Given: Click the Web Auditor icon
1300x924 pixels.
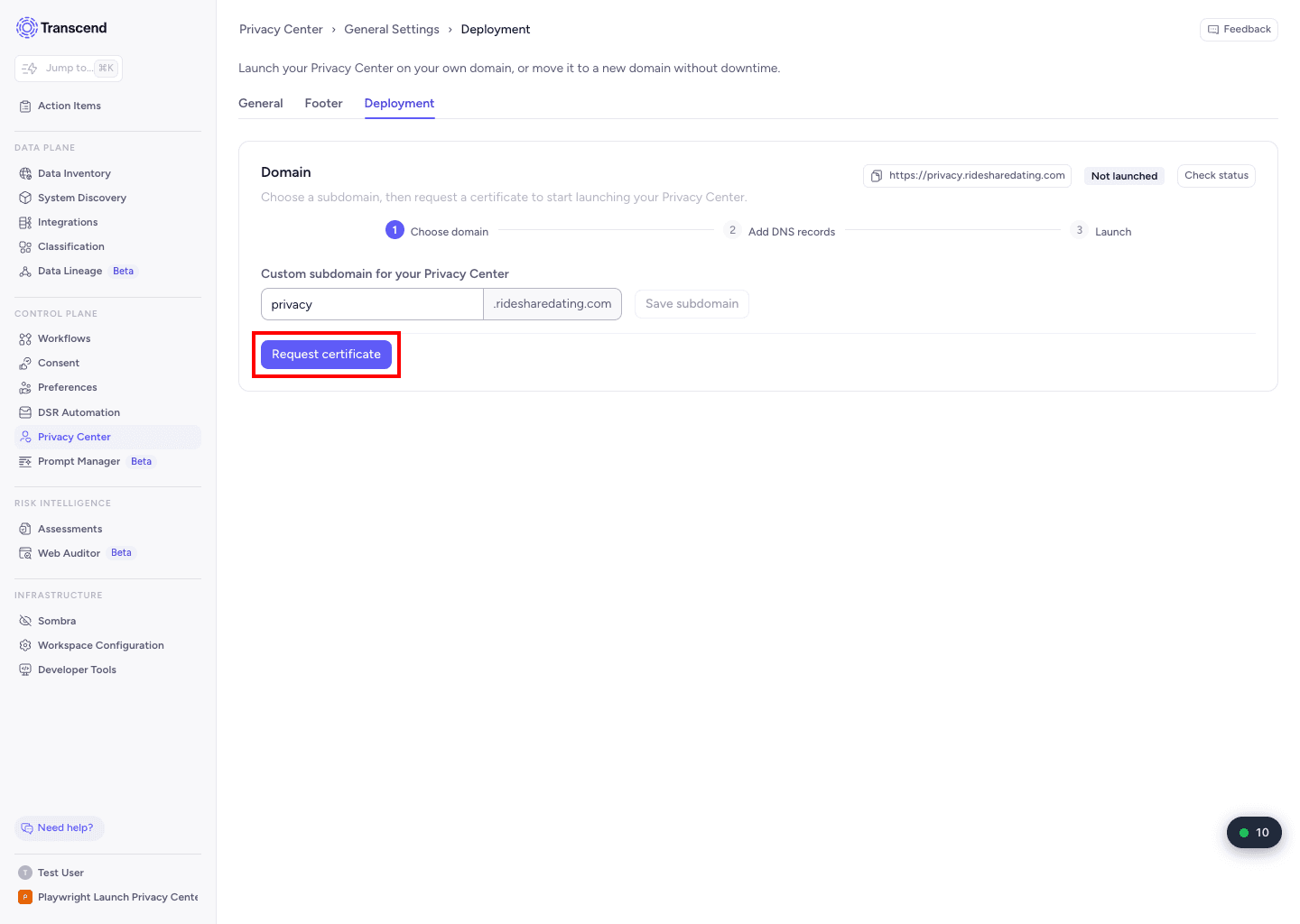Looking at the screenshot, I should (25, 553).
